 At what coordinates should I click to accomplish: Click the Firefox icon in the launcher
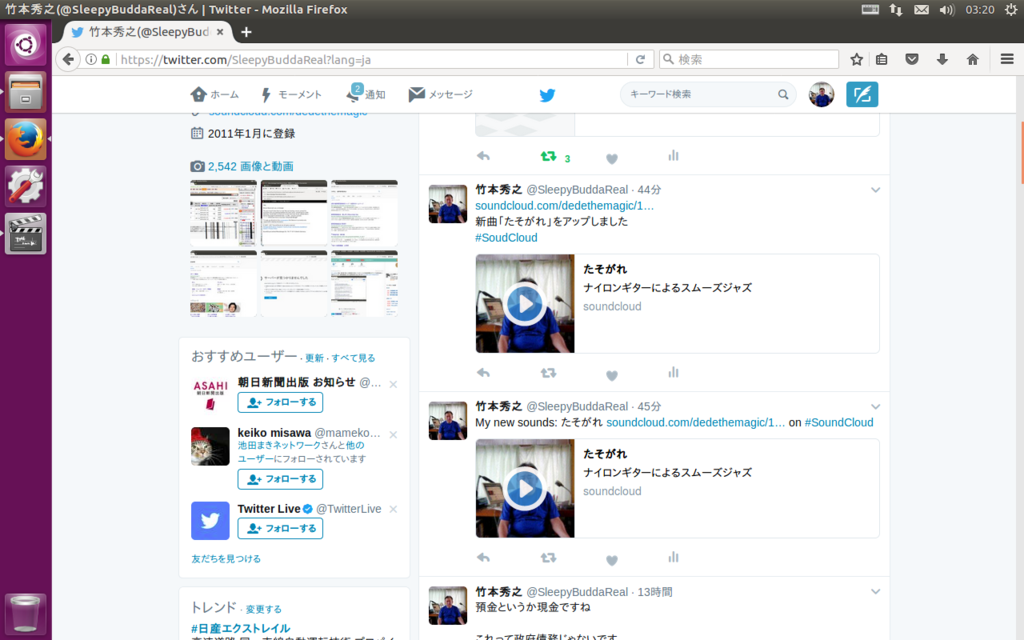tap(25, 139)
